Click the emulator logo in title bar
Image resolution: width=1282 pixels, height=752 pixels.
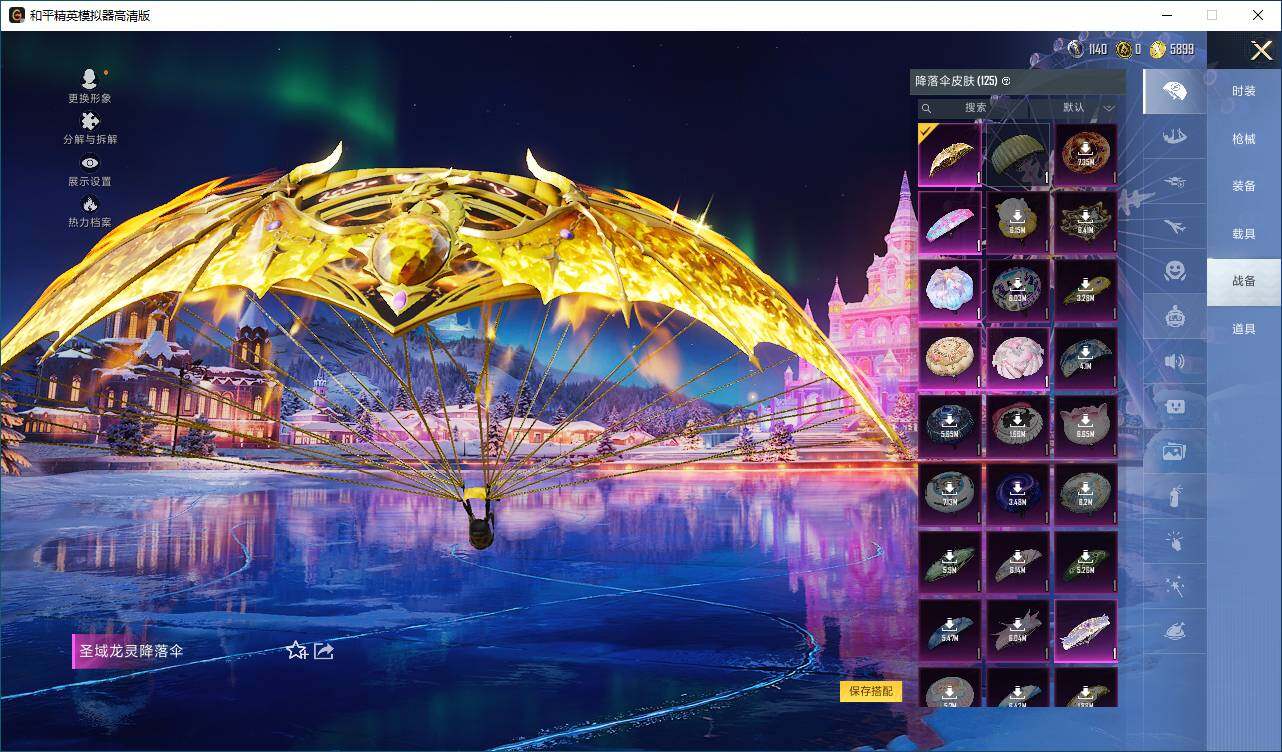(16, 15)
